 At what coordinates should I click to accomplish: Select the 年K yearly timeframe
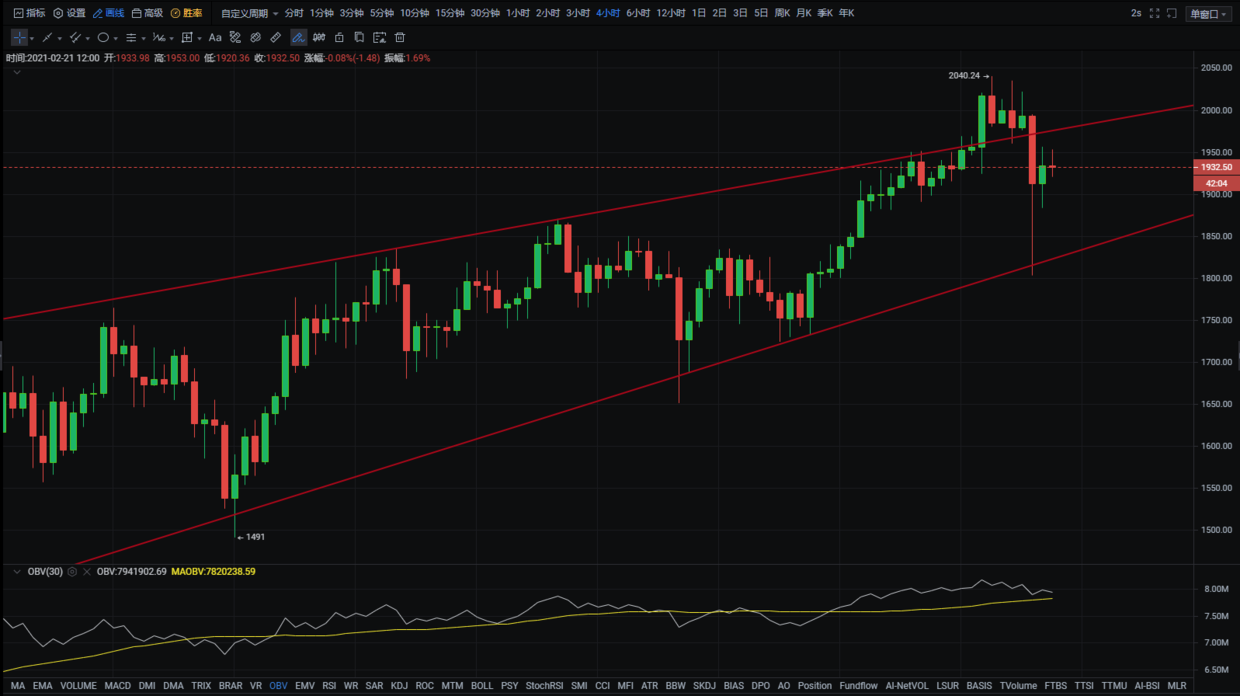click(x=847, y=13)
